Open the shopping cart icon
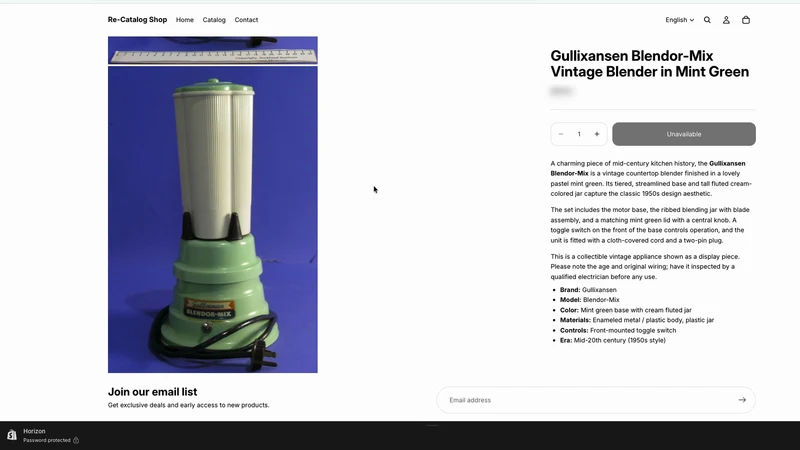800x450 pixels. (746, 20)
